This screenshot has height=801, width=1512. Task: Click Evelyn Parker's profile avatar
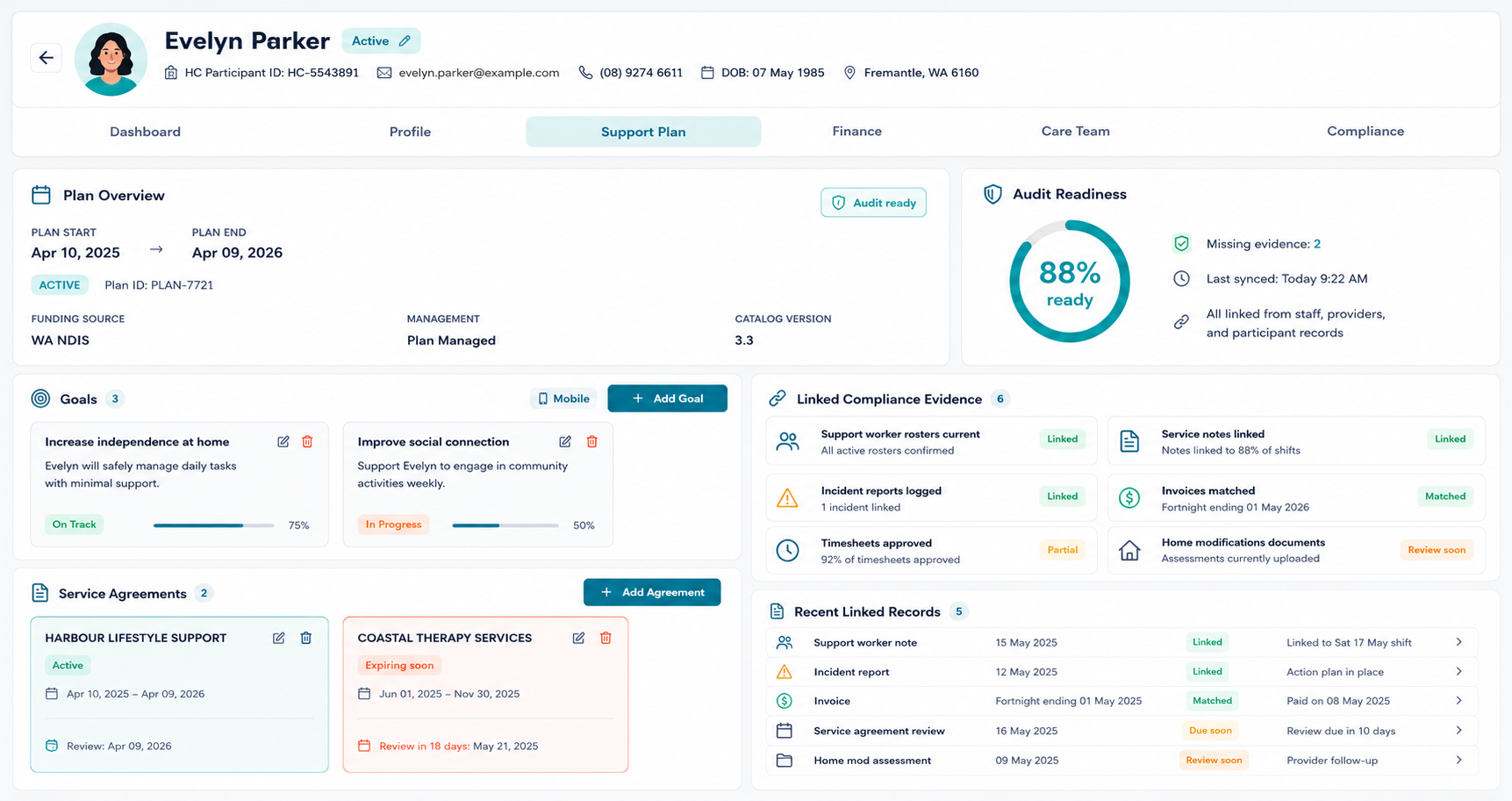coord(111,59)
